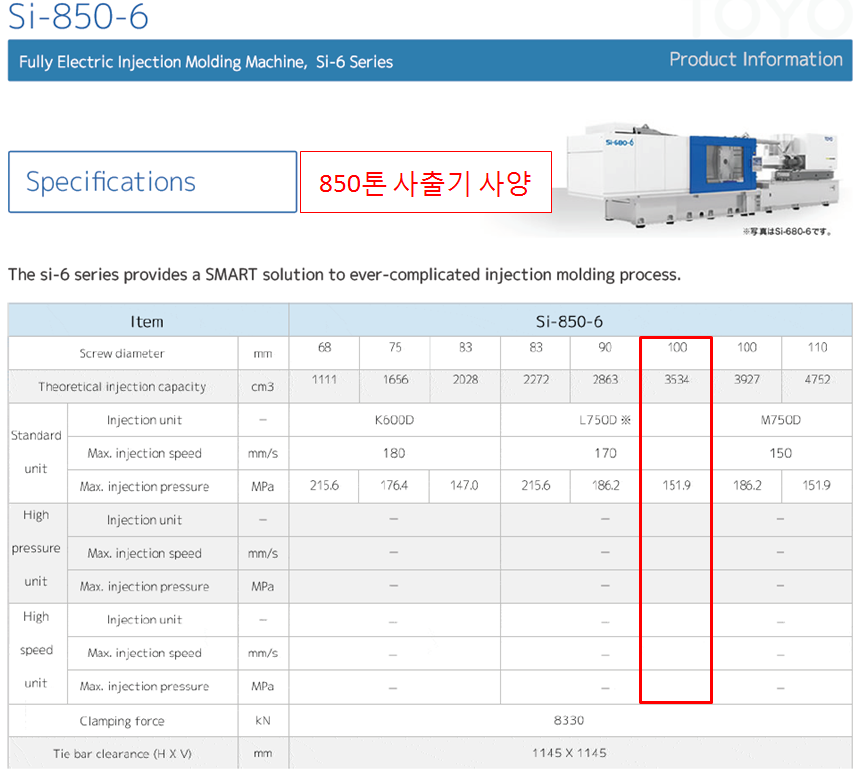Click the "Standard unit" group label

[x=36, y=452]
